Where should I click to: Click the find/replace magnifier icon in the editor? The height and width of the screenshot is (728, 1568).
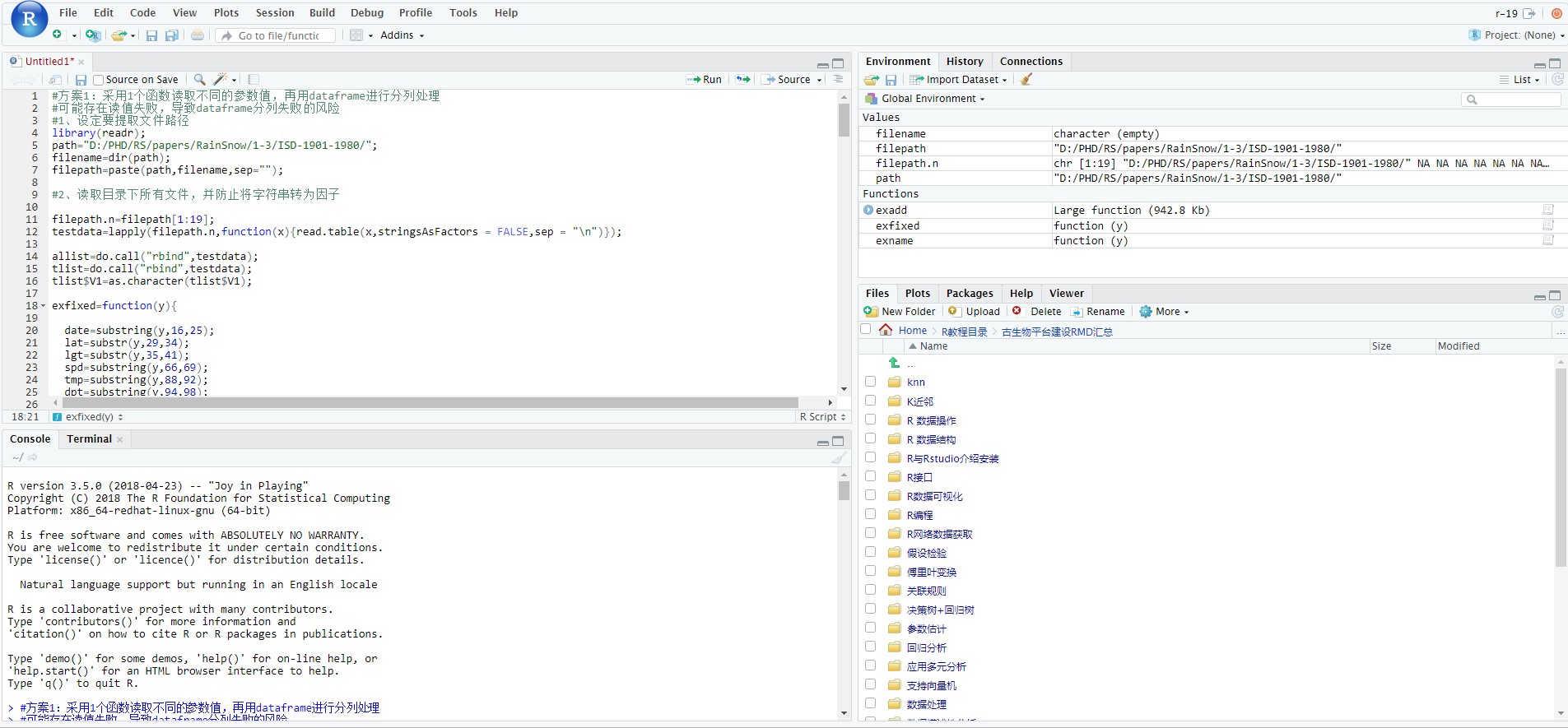(199, 80)
